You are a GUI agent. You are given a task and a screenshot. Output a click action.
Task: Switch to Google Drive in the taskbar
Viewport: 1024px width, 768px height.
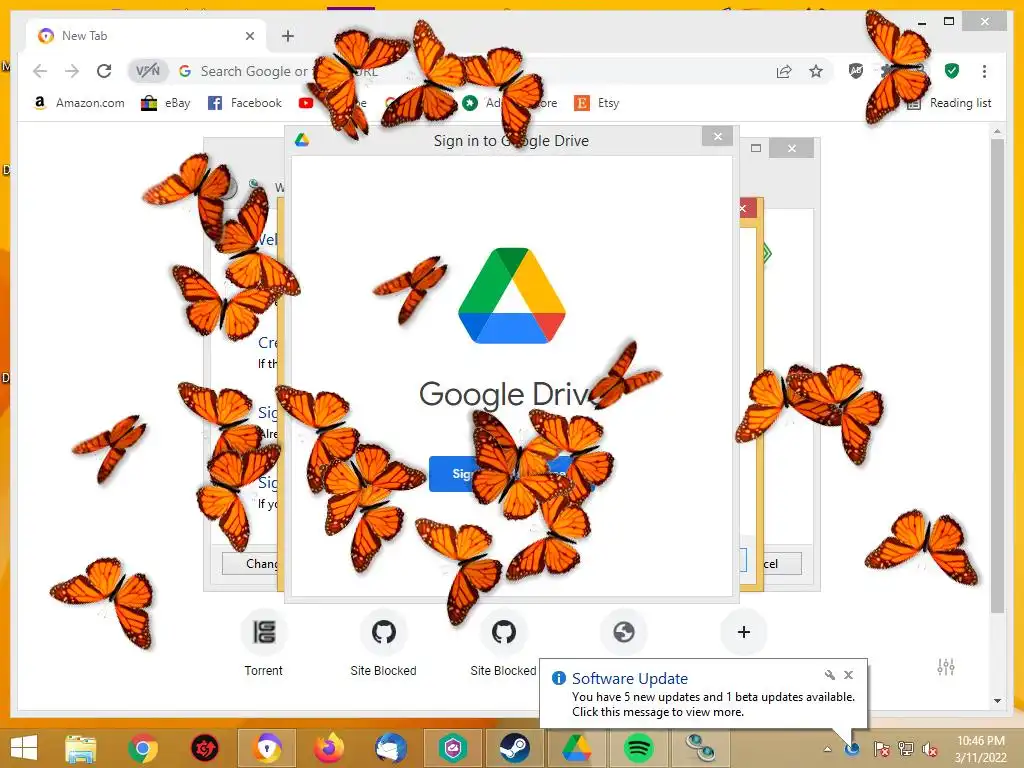(x=576, y=748)
